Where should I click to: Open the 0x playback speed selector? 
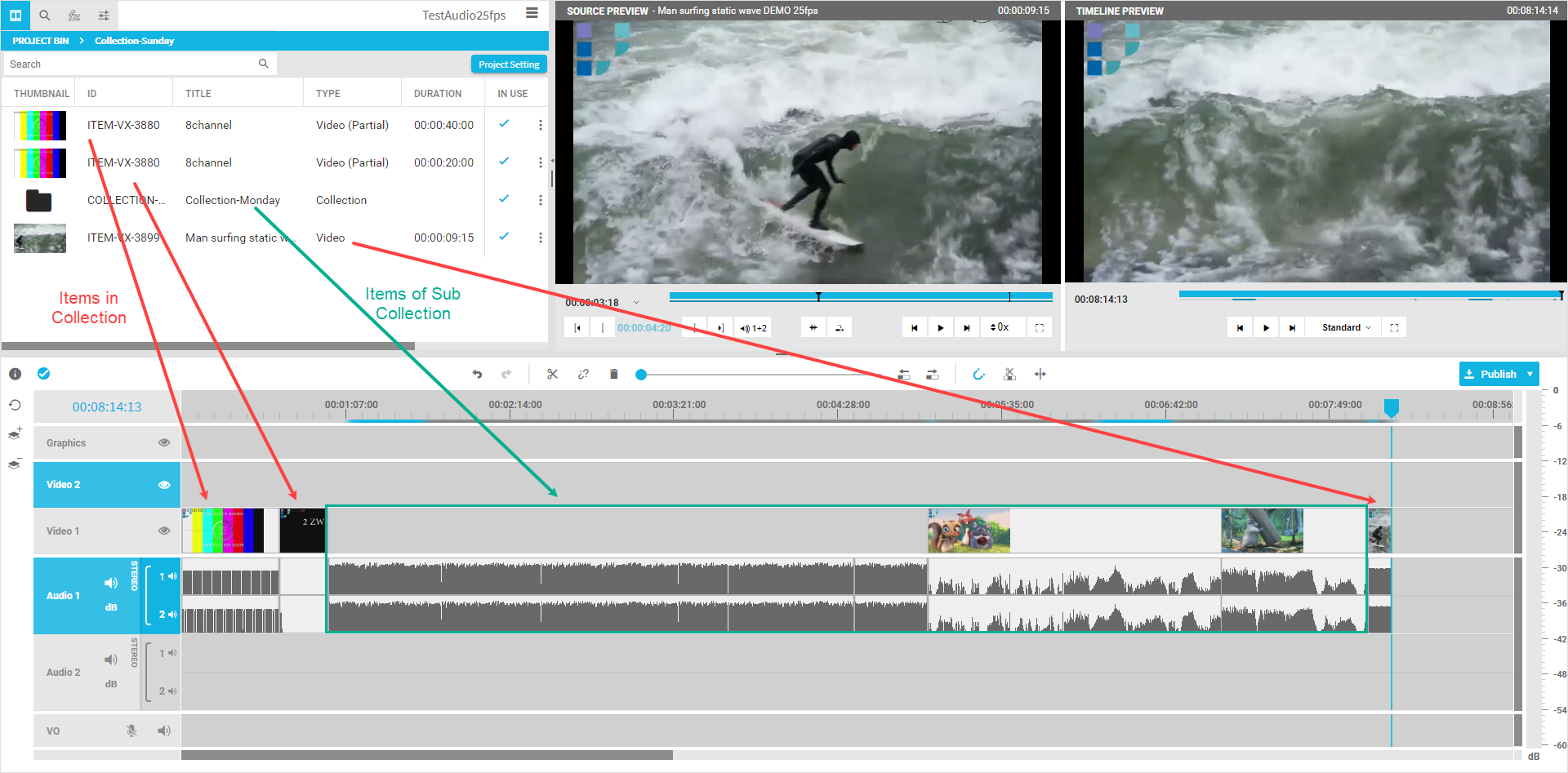[1000, 327]
